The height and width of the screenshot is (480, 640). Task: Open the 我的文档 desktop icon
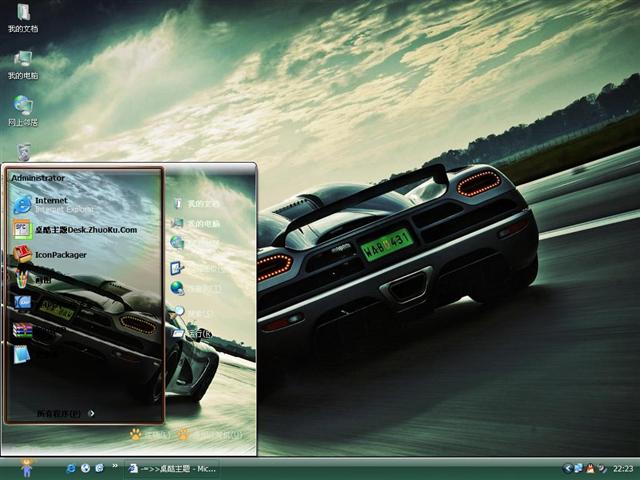(23, 17)
